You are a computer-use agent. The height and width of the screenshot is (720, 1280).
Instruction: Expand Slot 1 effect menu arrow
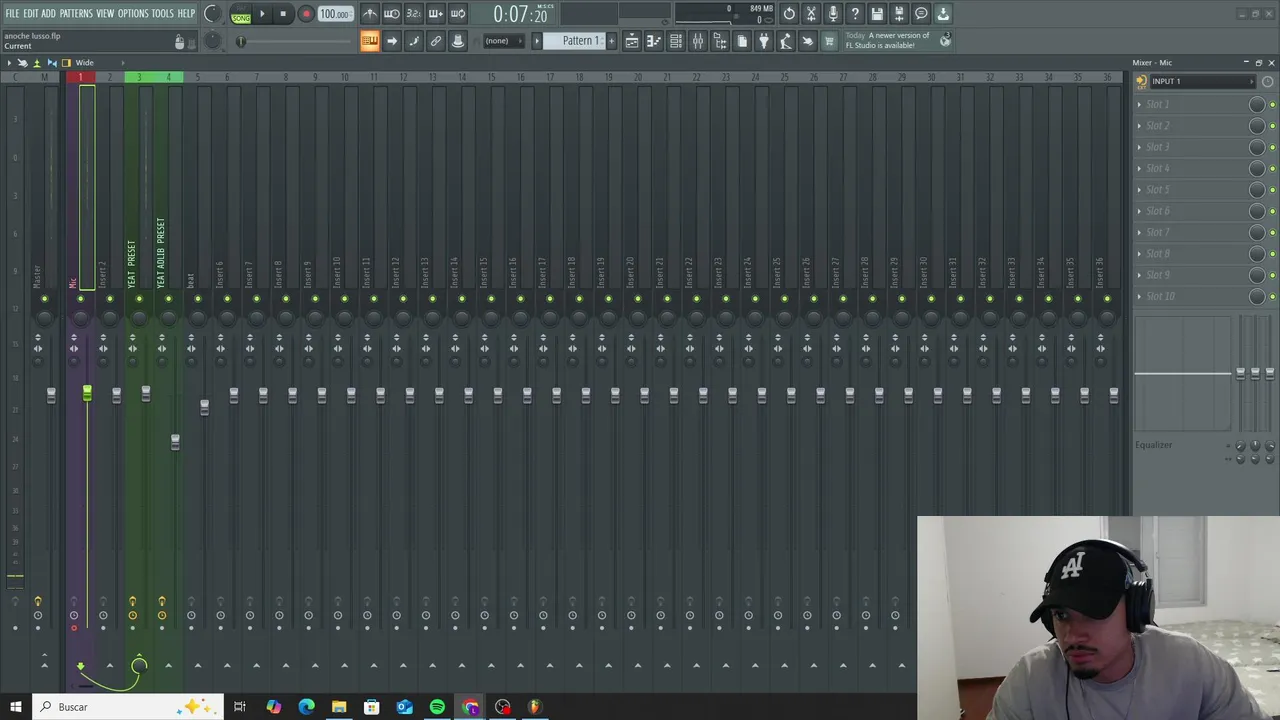tap(1139, 104)
